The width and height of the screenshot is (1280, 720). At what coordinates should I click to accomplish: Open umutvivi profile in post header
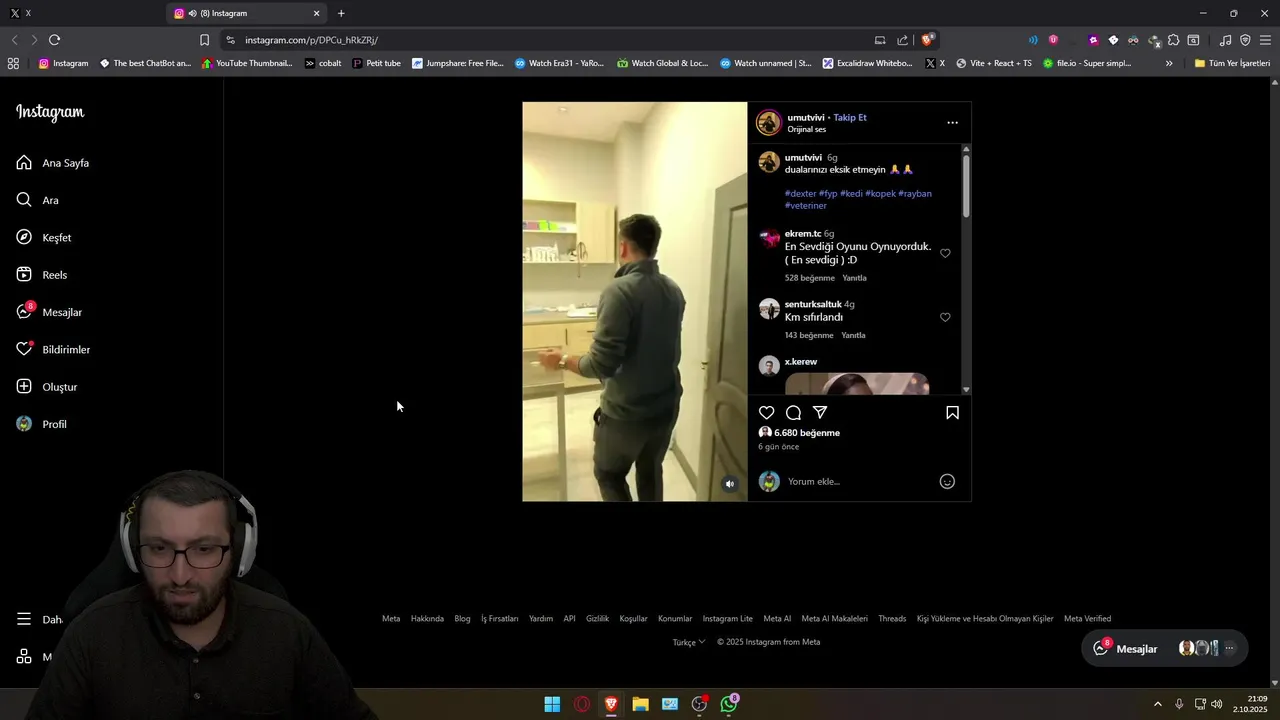pyautogui.click(x=806, y=117)
